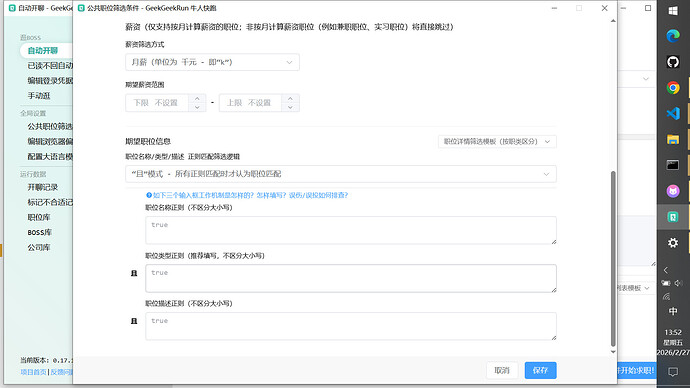Select 配置大语言模 sidebar item
This screenshot has width=690, height=388.
coord(50,156)
